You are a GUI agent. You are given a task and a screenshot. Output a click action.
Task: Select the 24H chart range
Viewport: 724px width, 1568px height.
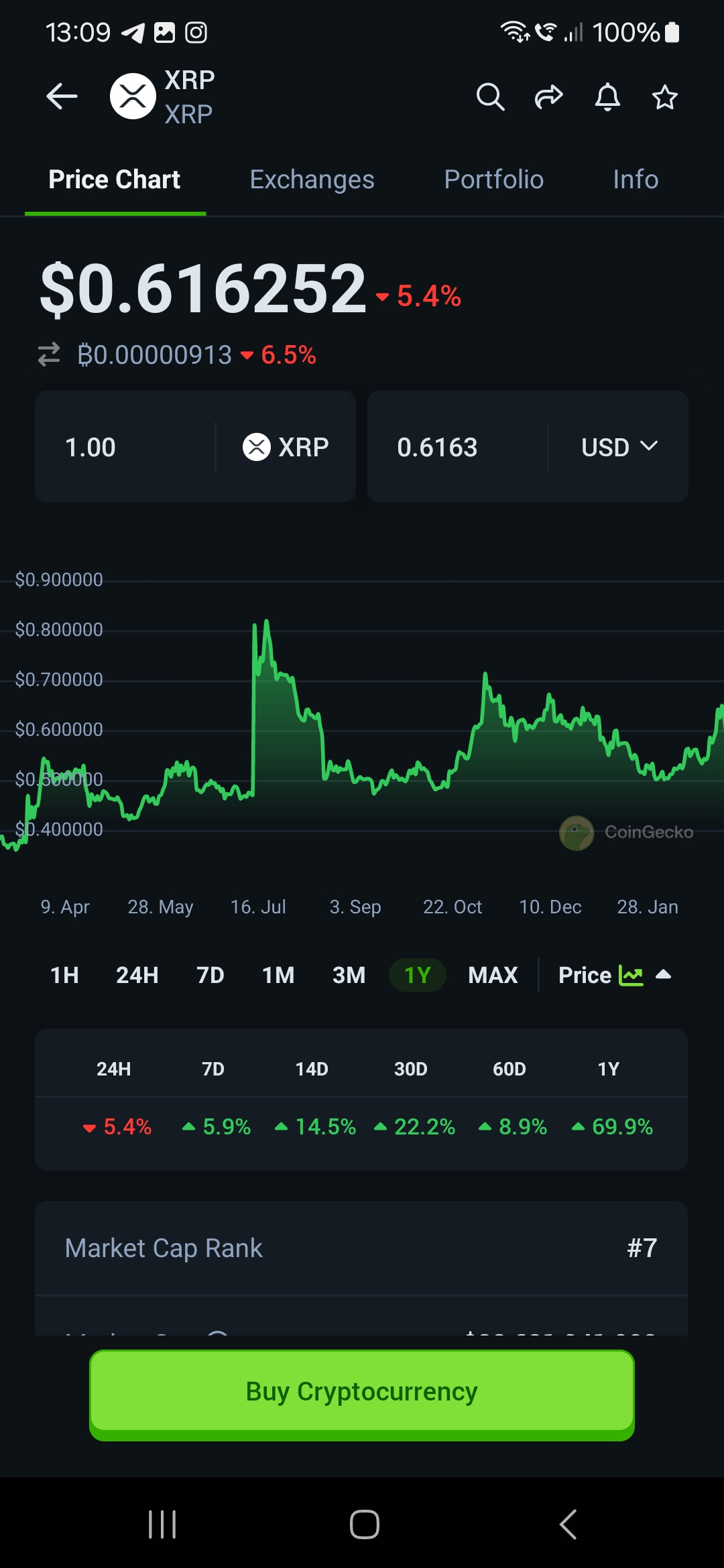pyautogui.click(x=137, y=975)
